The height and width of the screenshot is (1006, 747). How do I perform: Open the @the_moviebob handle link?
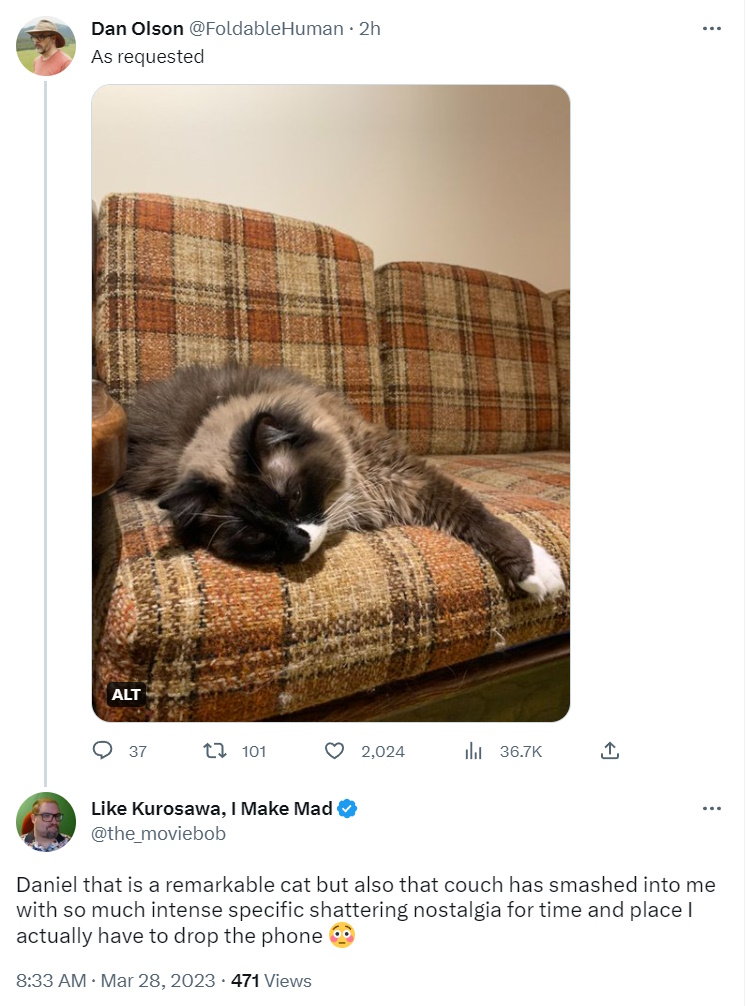[x=158, y=833]
